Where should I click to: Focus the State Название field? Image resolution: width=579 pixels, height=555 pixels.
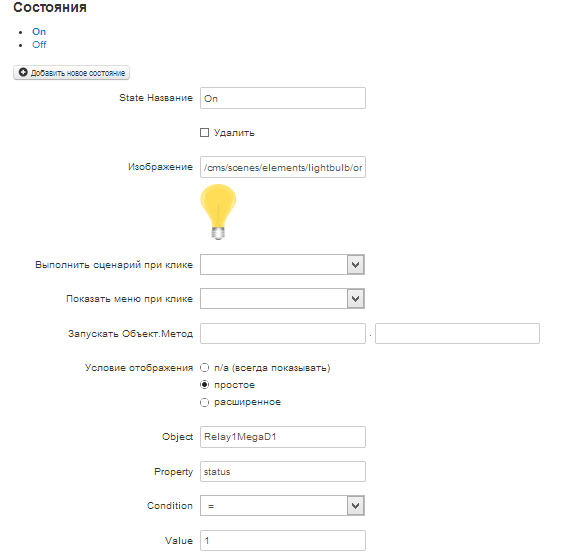click(x=283, y=98)
